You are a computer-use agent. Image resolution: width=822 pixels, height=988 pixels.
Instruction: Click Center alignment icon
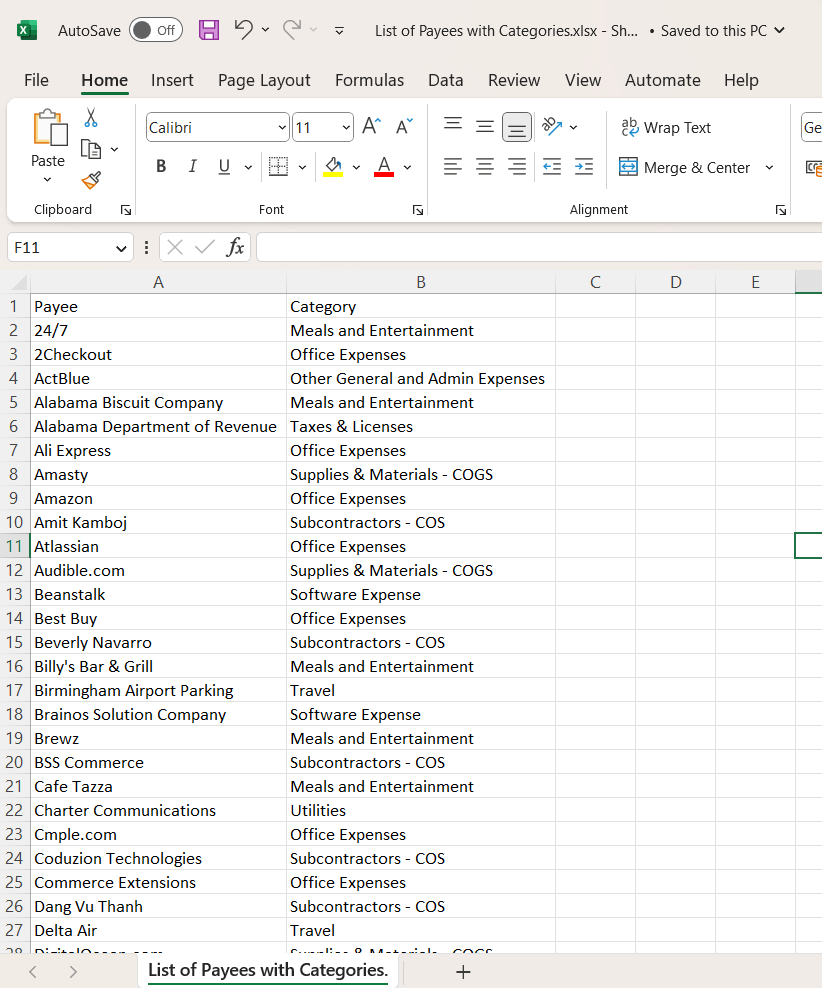pos(484,167)
